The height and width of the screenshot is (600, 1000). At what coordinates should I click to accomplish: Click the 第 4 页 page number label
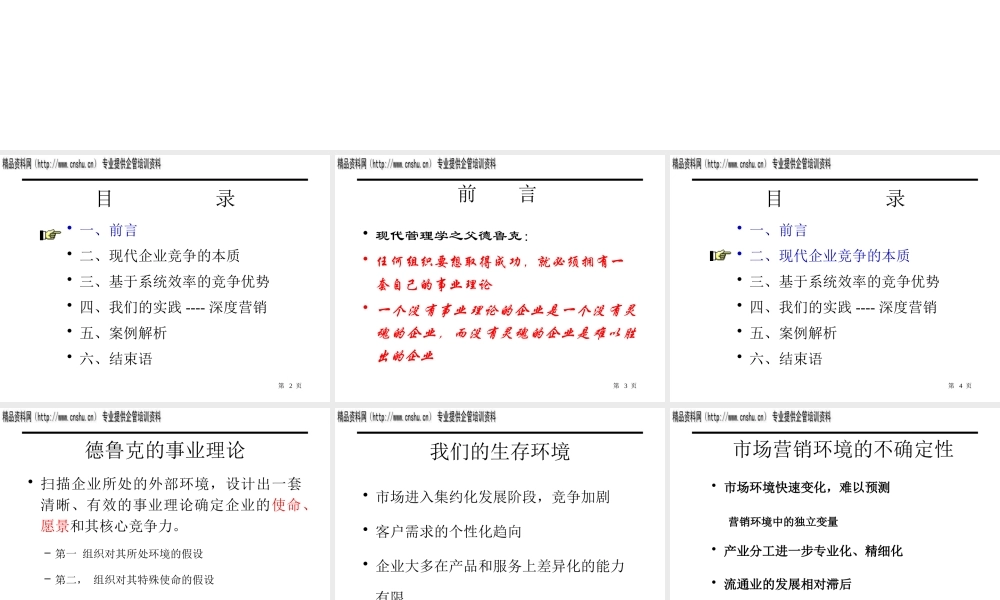pyautogui.click(x=960, y=387)
